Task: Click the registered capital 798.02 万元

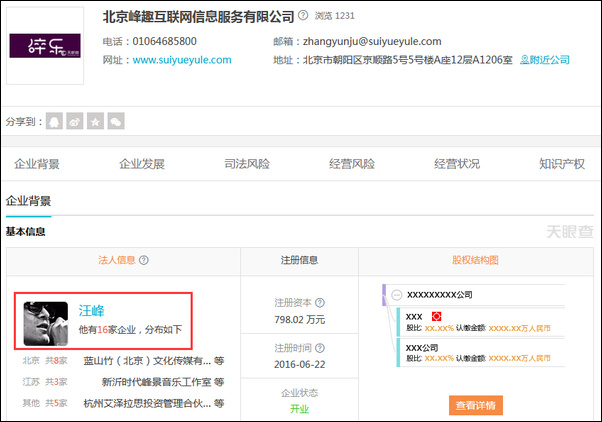Action: 299,320
